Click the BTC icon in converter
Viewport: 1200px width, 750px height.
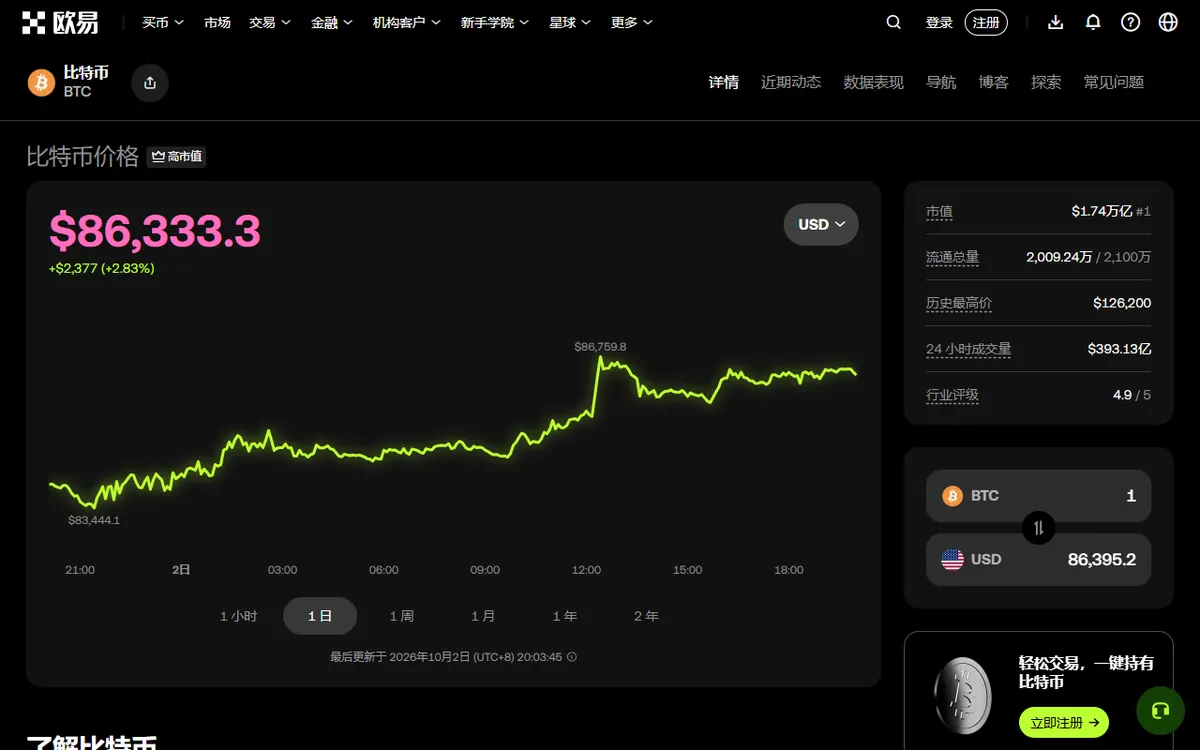pyautogui.click(x=952, y=496)
